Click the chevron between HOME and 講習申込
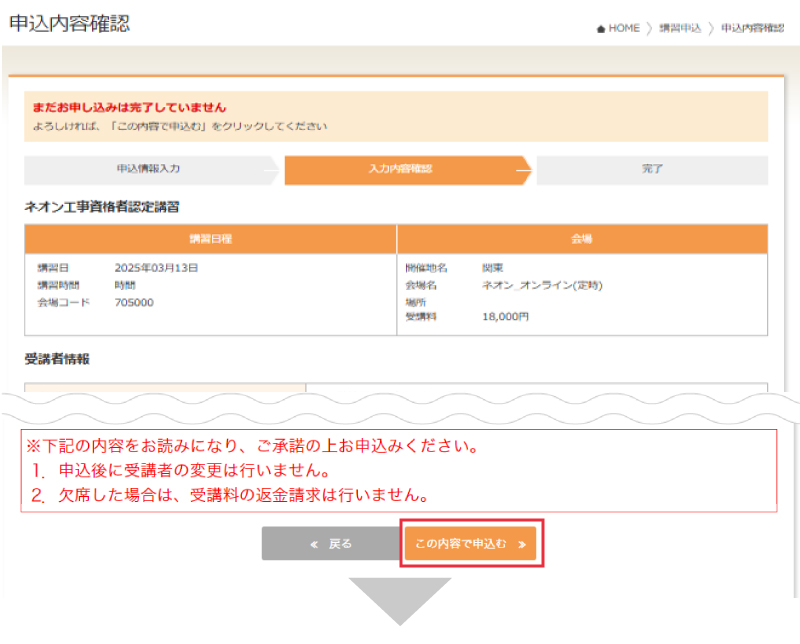Screen dimensions: 800x644 [649, 29]
